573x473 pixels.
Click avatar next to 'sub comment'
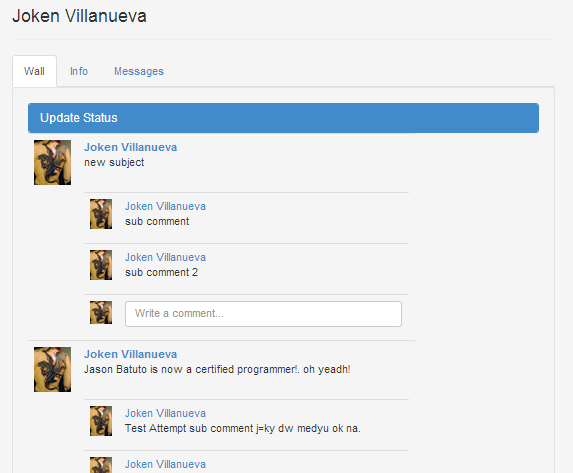pos(101,214)
